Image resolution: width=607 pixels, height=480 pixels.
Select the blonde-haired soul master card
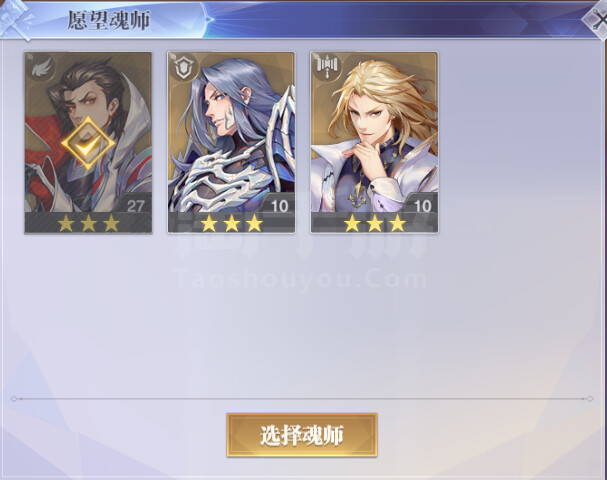[x=374, y=142]
